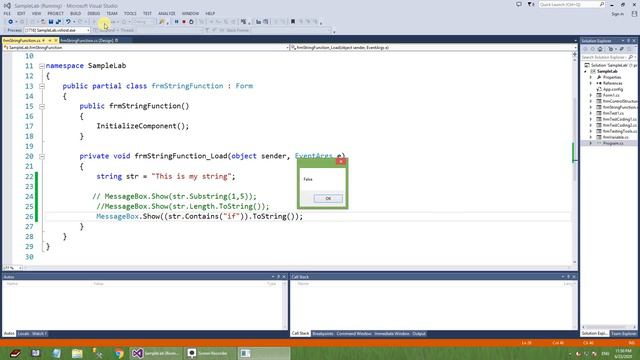Click the Navigate Backward toolbar icon
This screenshot has height=360, width=640.
pyautogui.click(x=11, y=22)
